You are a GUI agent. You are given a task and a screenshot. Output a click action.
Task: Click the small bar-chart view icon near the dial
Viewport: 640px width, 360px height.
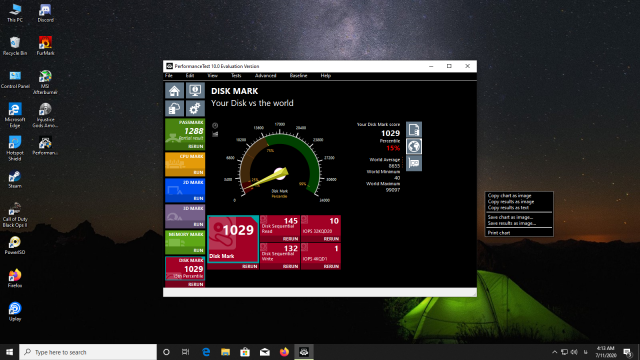click(215, 134)
